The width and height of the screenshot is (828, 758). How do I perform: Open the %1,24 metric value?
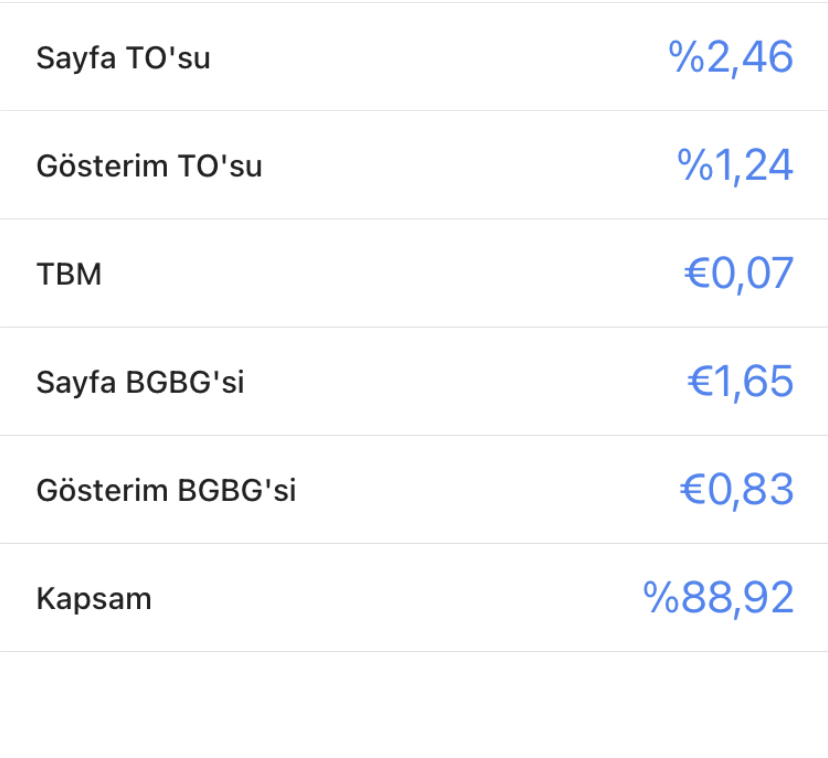point(735,165)
